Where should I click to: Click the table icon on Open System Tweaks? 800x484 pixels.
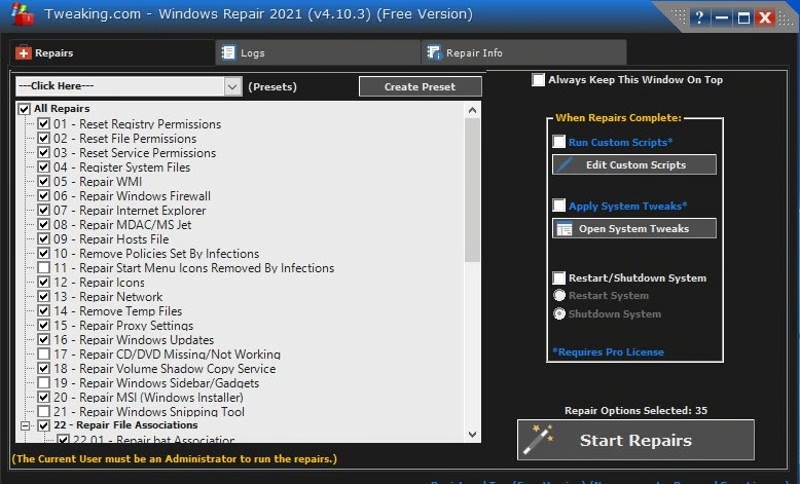tap(564, 228)
